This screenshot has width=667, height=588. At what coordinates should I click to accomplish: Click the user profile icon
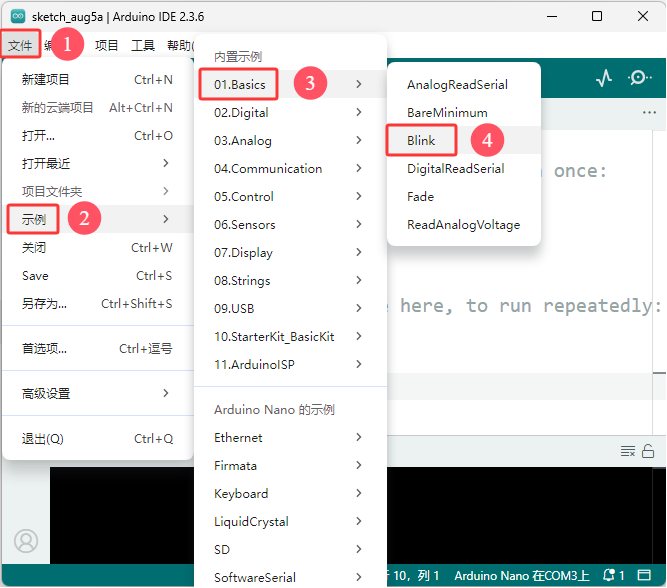click(x=26, y=541)
